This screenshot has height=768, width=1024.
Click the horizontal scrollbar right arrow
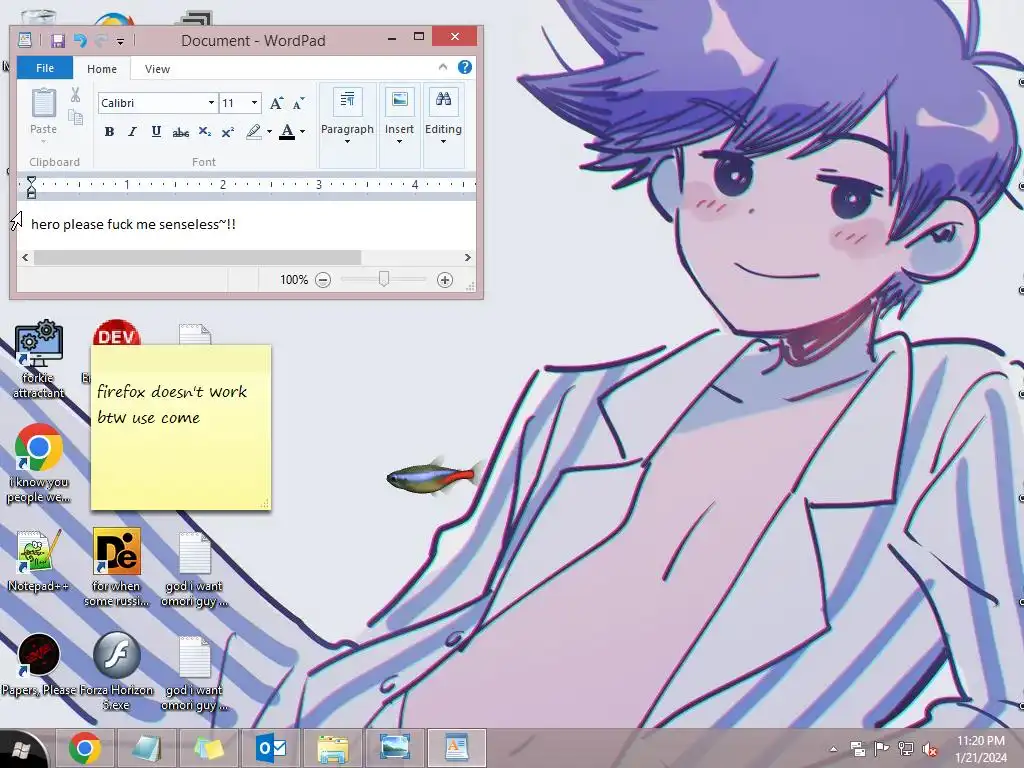[x=468, y=257]
